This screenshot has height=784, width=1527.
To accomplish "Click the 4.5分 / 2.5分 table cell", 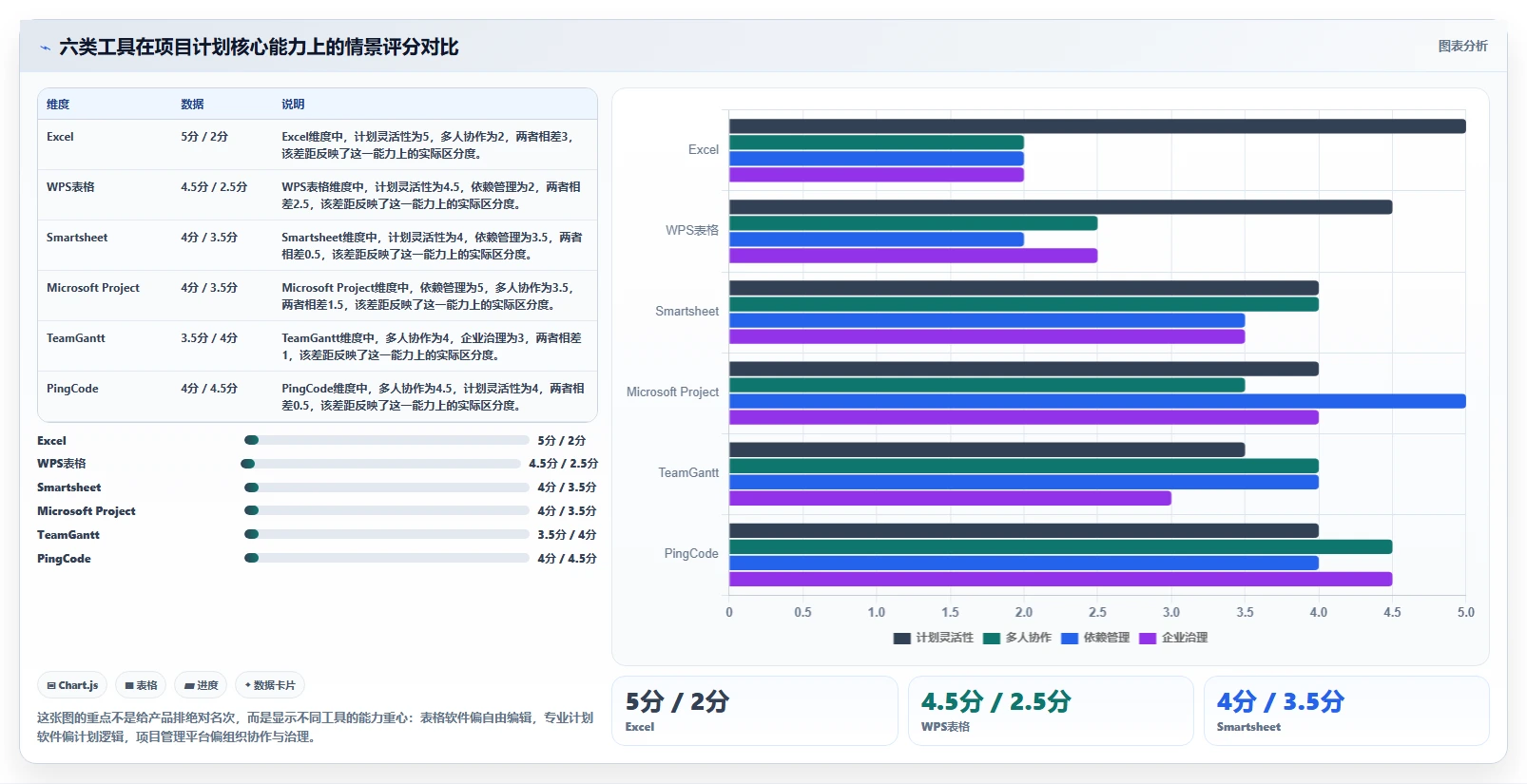I will [214, 187].
